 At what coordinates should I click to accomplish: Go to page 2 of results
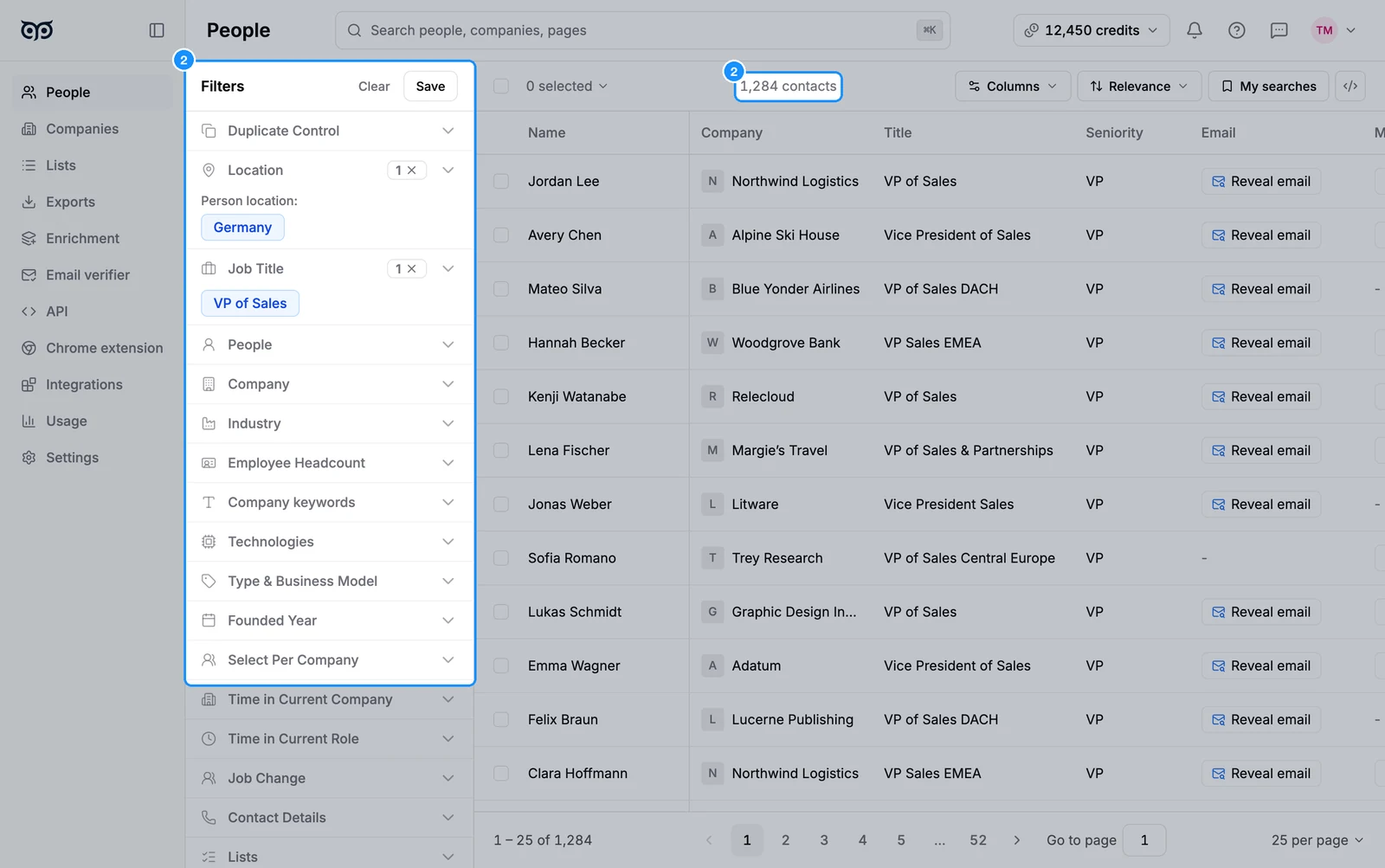coord(785,840)
